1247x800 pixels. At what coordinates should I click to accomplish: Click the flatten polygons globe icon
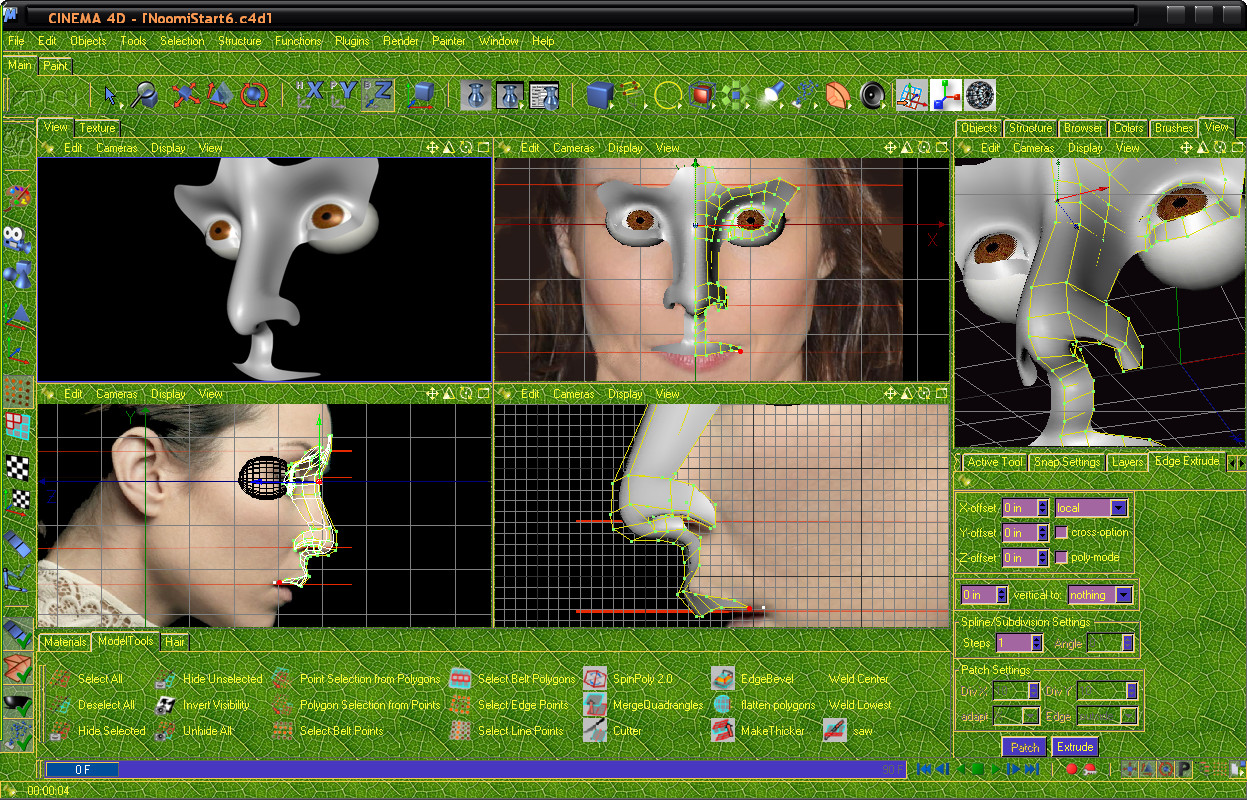tap(723, 705)
